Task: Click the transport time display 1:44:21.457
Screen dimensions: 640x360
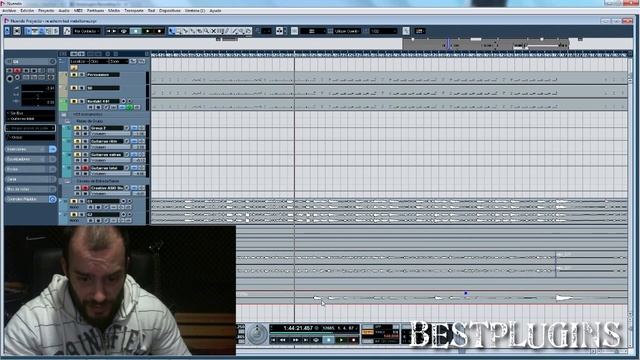Action: pos(298,328)
